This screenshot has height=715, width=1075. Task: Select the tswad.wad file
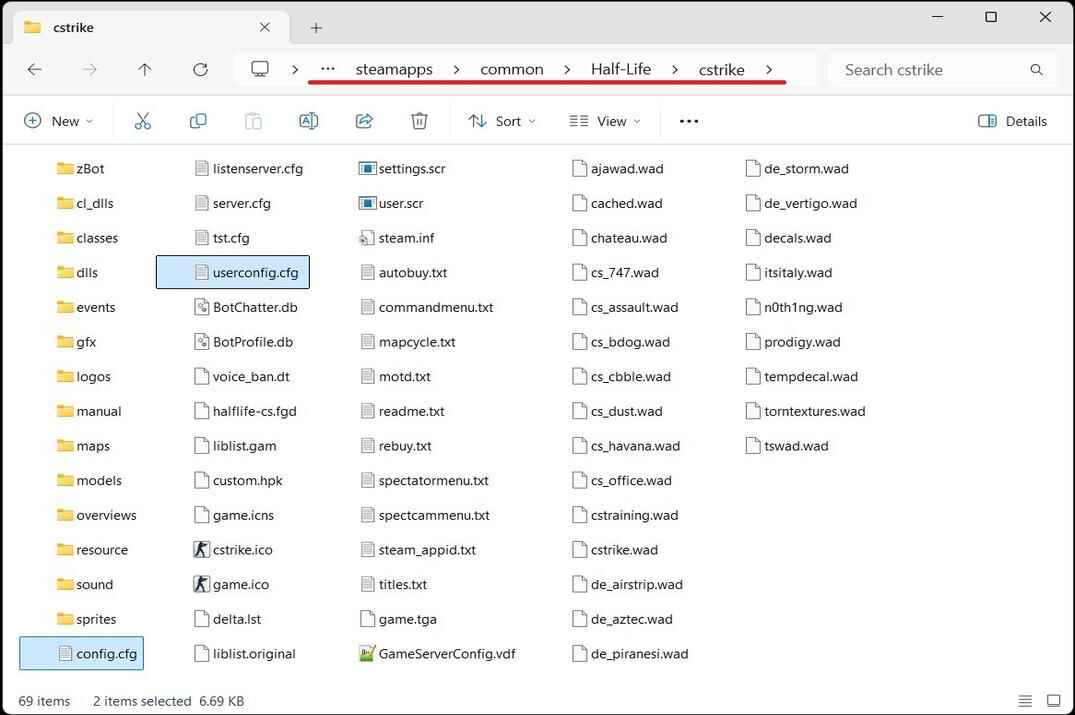click(787, 446)
